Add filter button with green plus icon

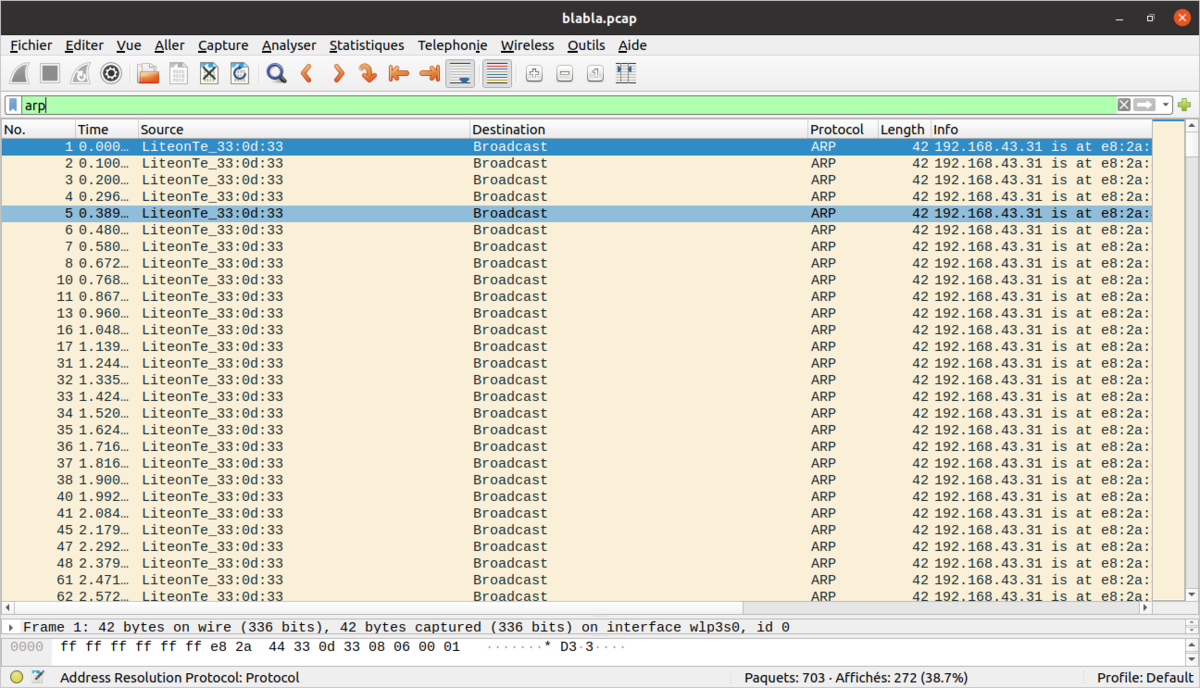click(x=1185, y=105)
